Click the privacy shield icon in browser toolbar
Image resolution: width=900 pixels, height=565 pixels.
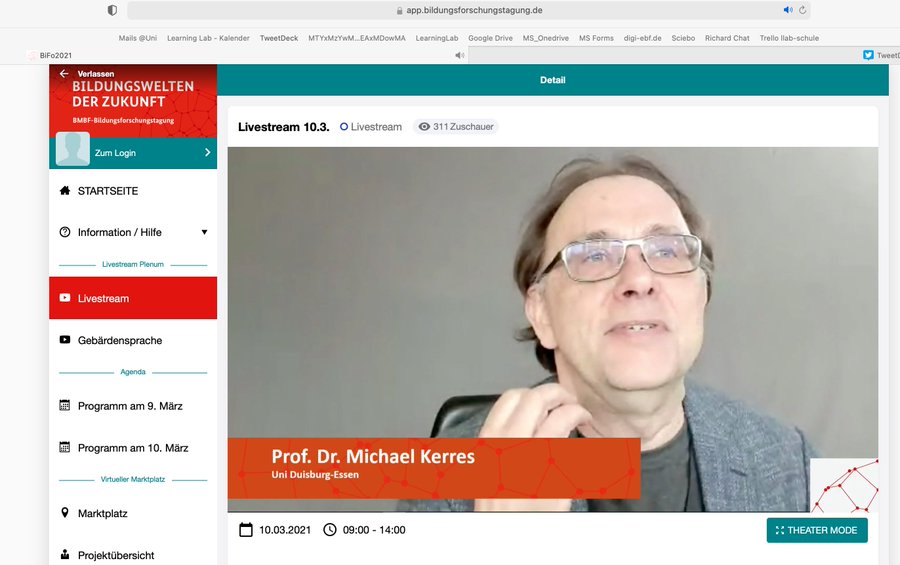click(112, 10)
